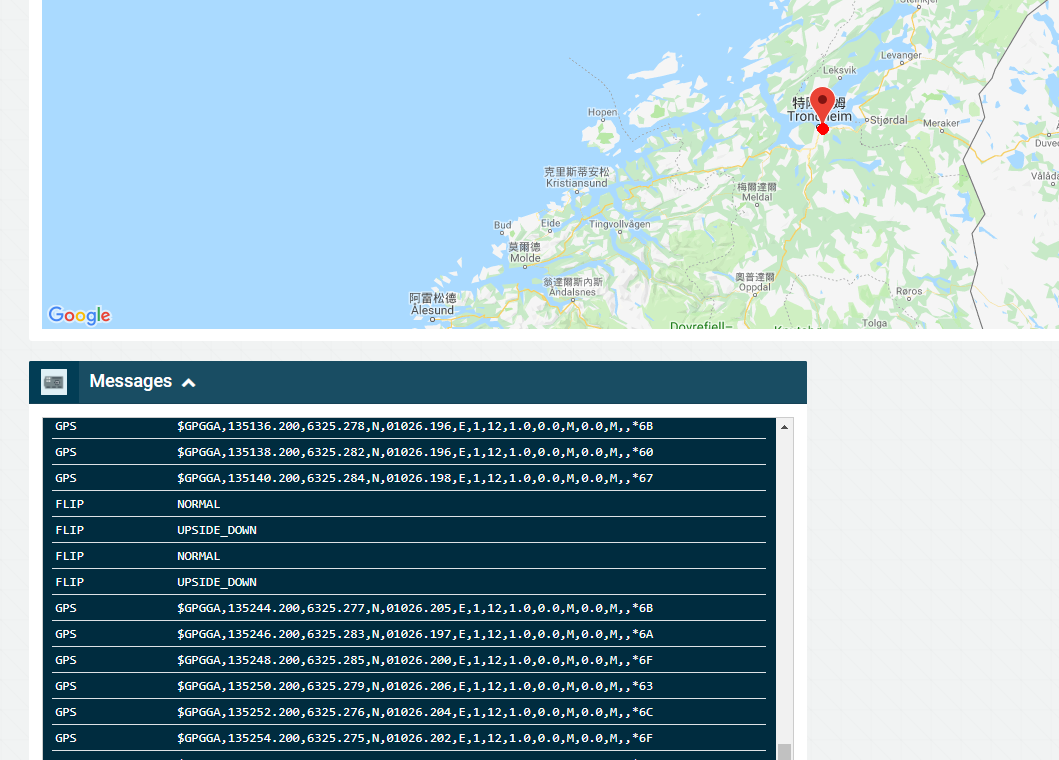Select the Kristiansund label on map

(577, 184)
